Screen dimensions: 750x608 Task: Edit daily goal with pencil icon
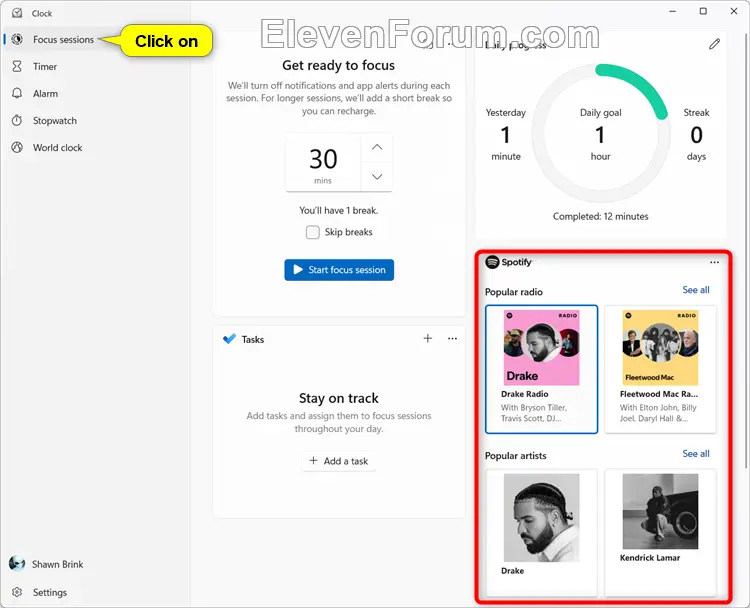pos(715,44)
